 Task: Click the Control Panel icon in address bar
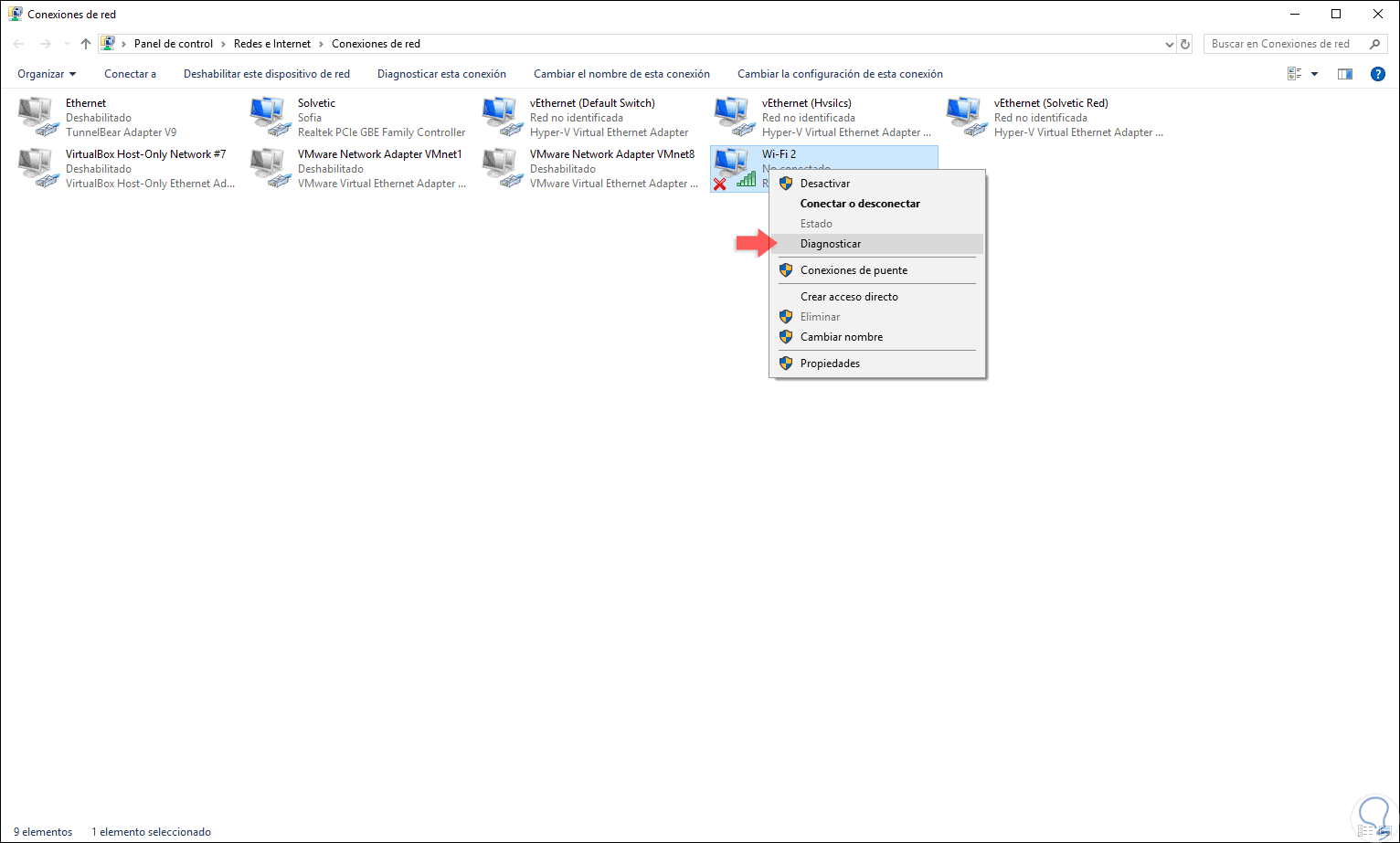click(x=108, y=44)
